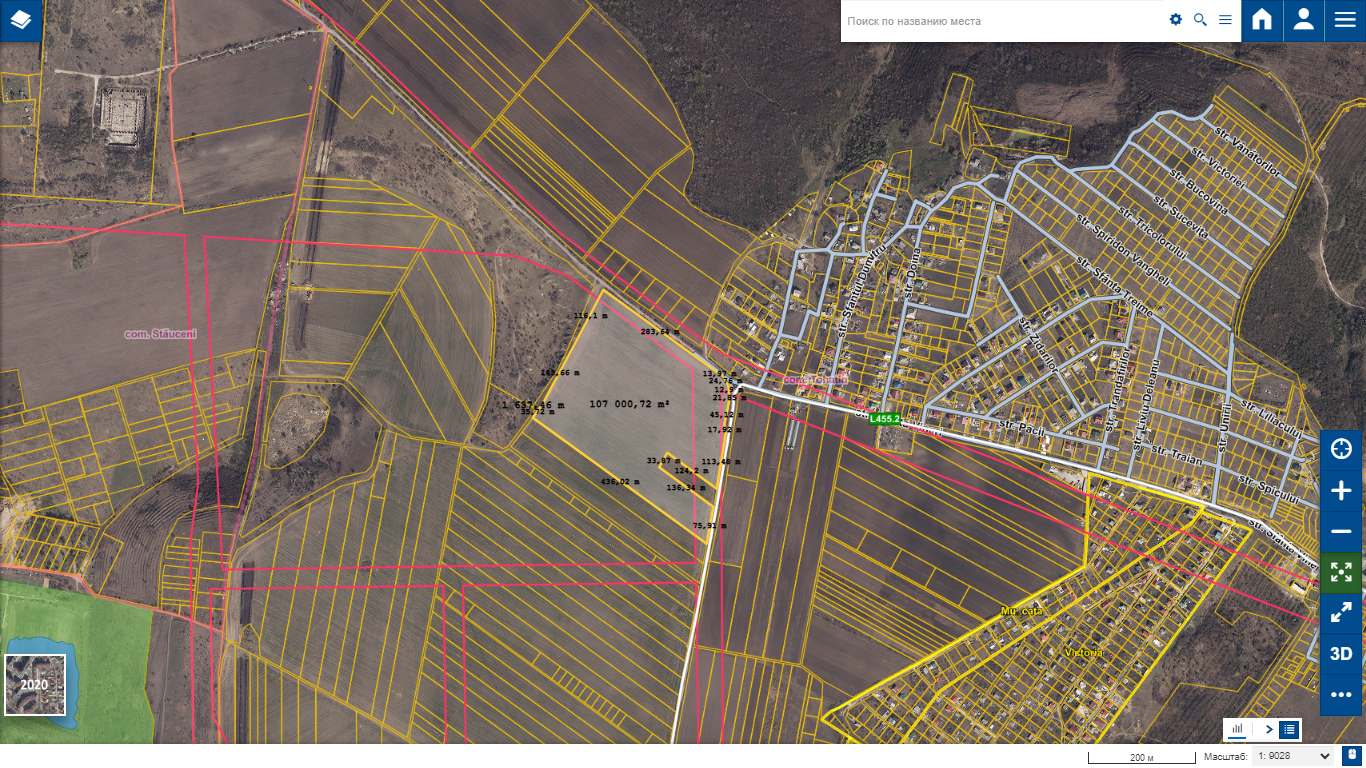Expand more tools with three dots
The image size is (1366, 768).
click(x=1341, y=695)
